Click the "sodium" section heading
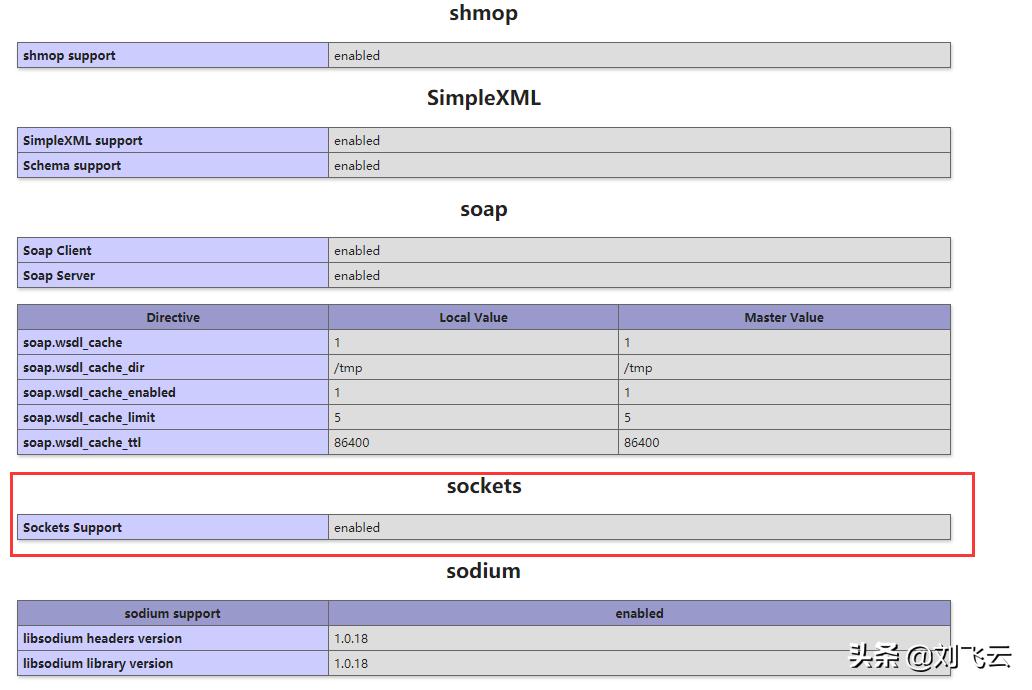This screenshot has width=1032, height=690. [x=483, y=571]
